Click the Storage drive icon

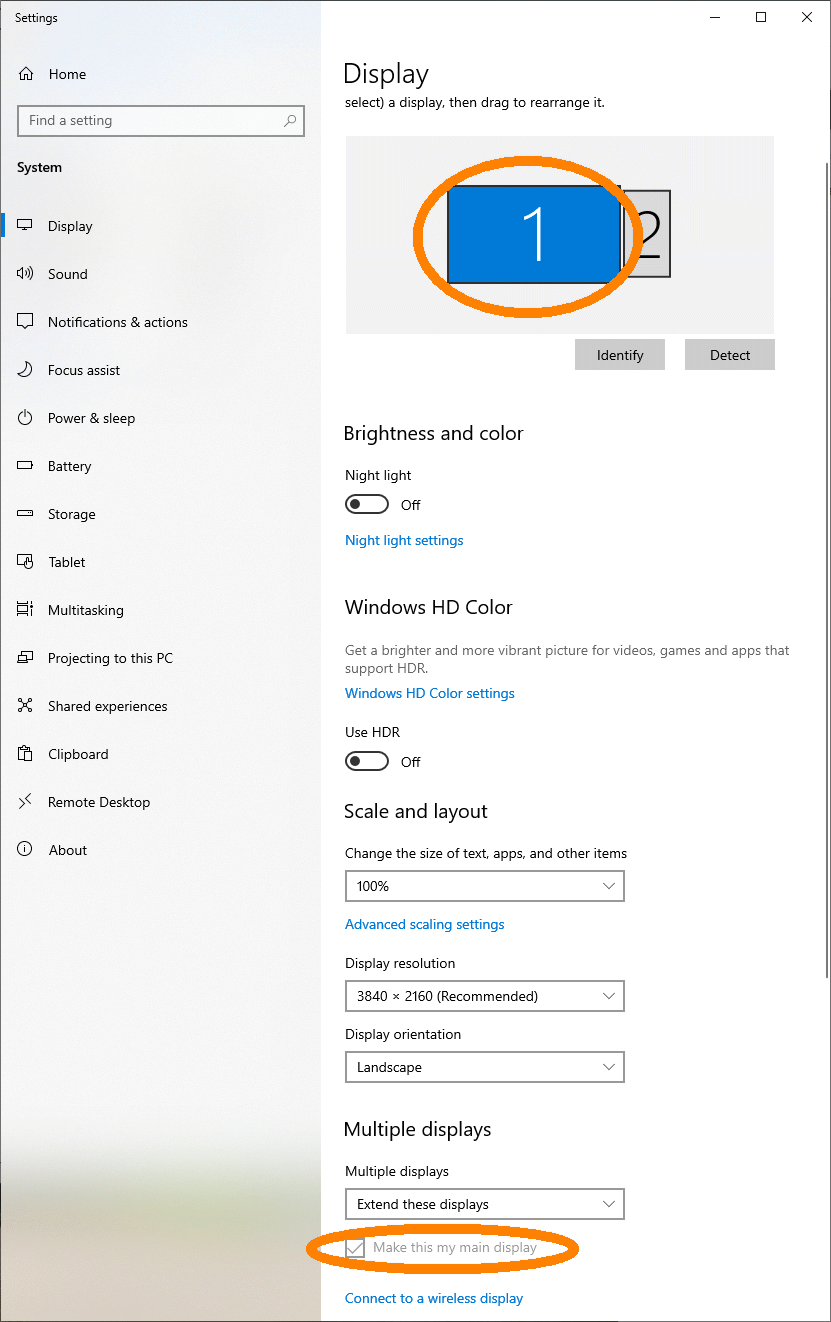pos(26,514)
